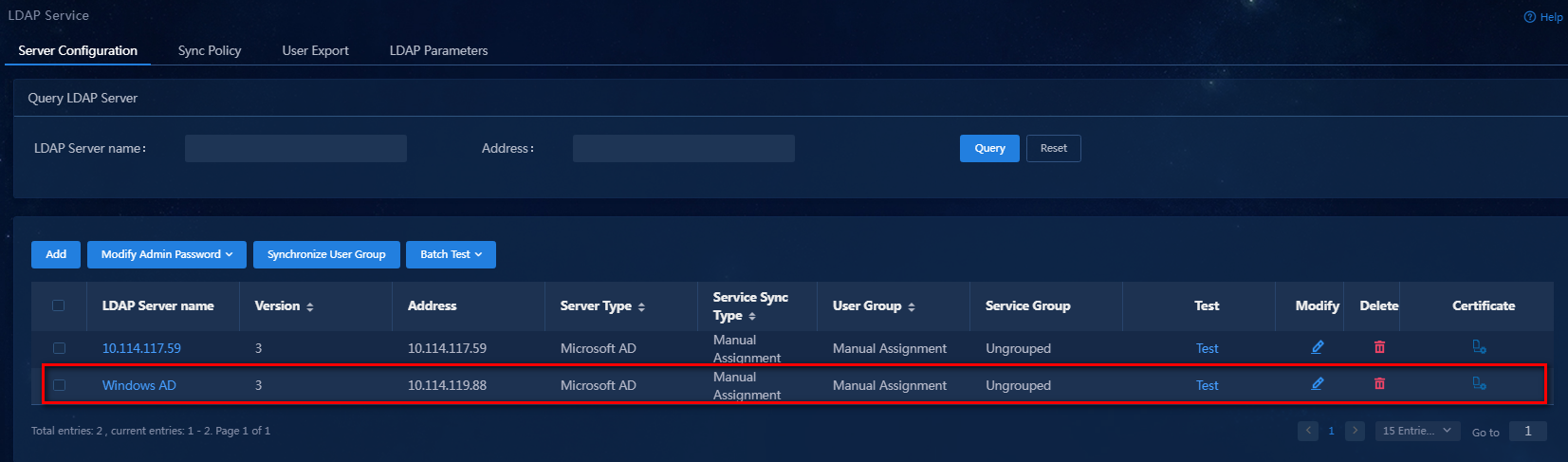Click the pencil Modify icon for 10.114.117.59
The width and height of the screenshot is (1568, 462).
[x=1317, y=347]
